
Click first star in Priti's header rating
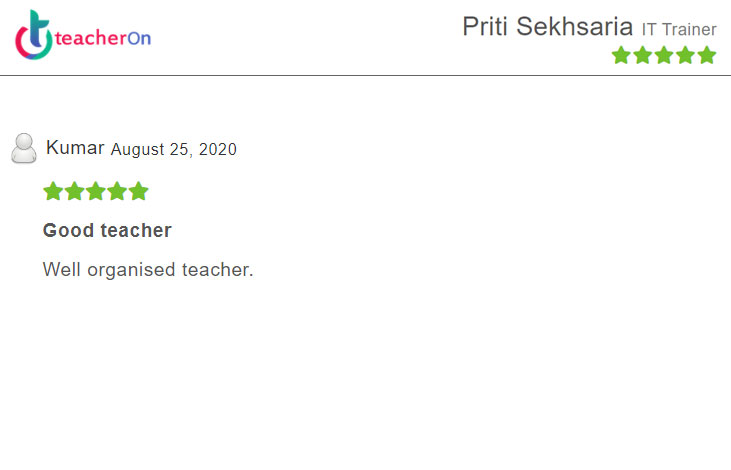pyautogui.click(x=621, y=55)
